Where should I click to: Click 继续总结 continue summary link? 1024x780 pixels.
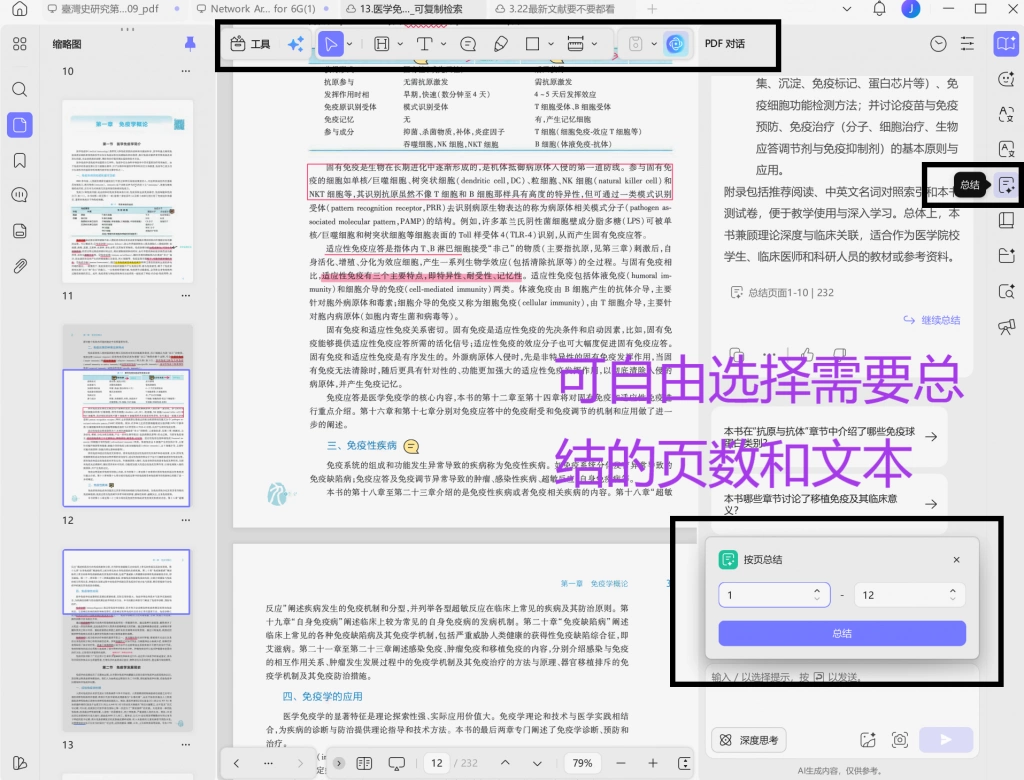pos(932,319)
